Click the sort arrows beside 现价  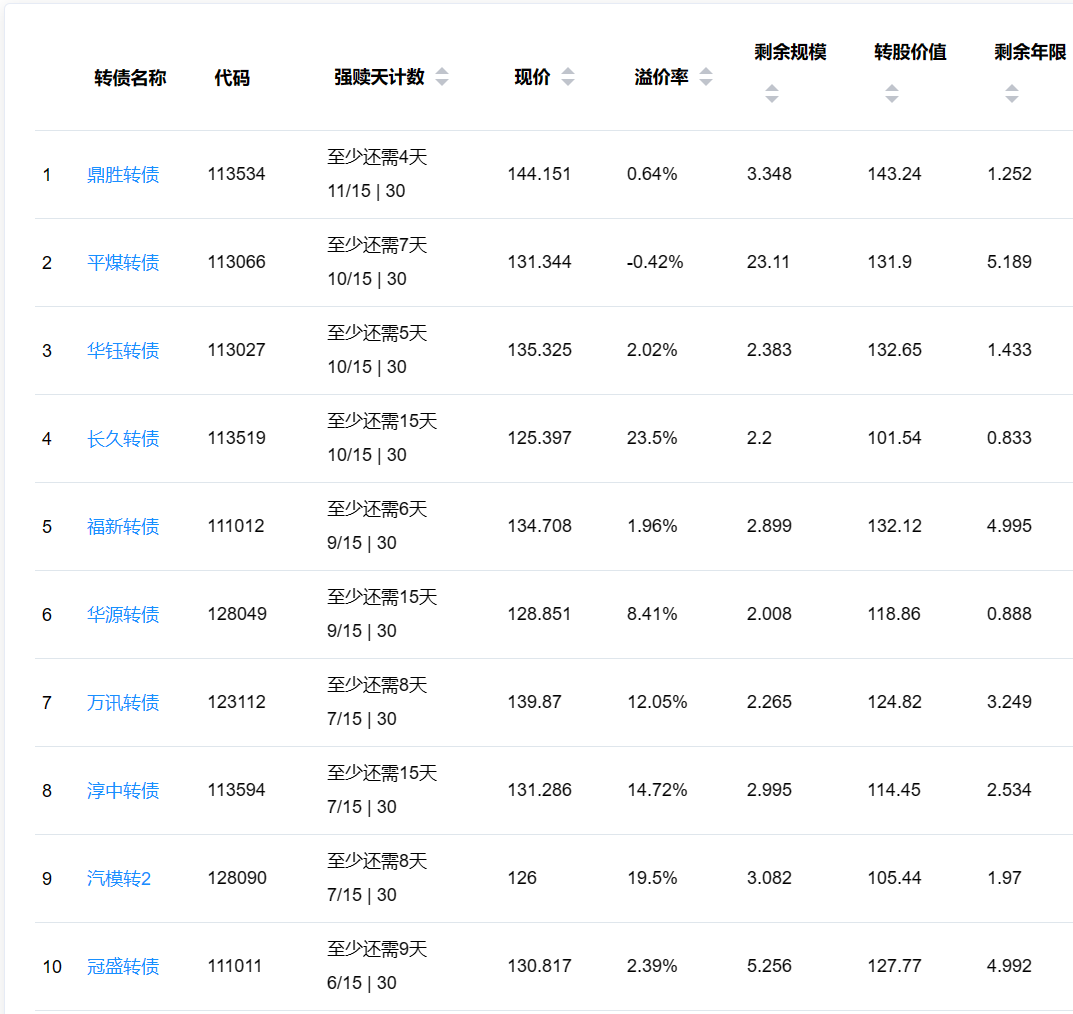click(568, 78)
